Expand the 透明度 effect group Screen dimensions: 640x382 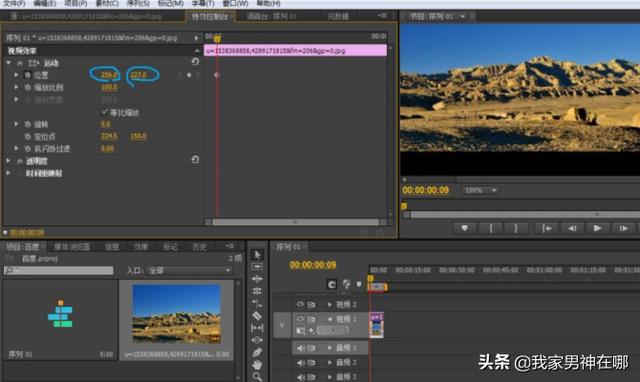click(x=9, y=161)
